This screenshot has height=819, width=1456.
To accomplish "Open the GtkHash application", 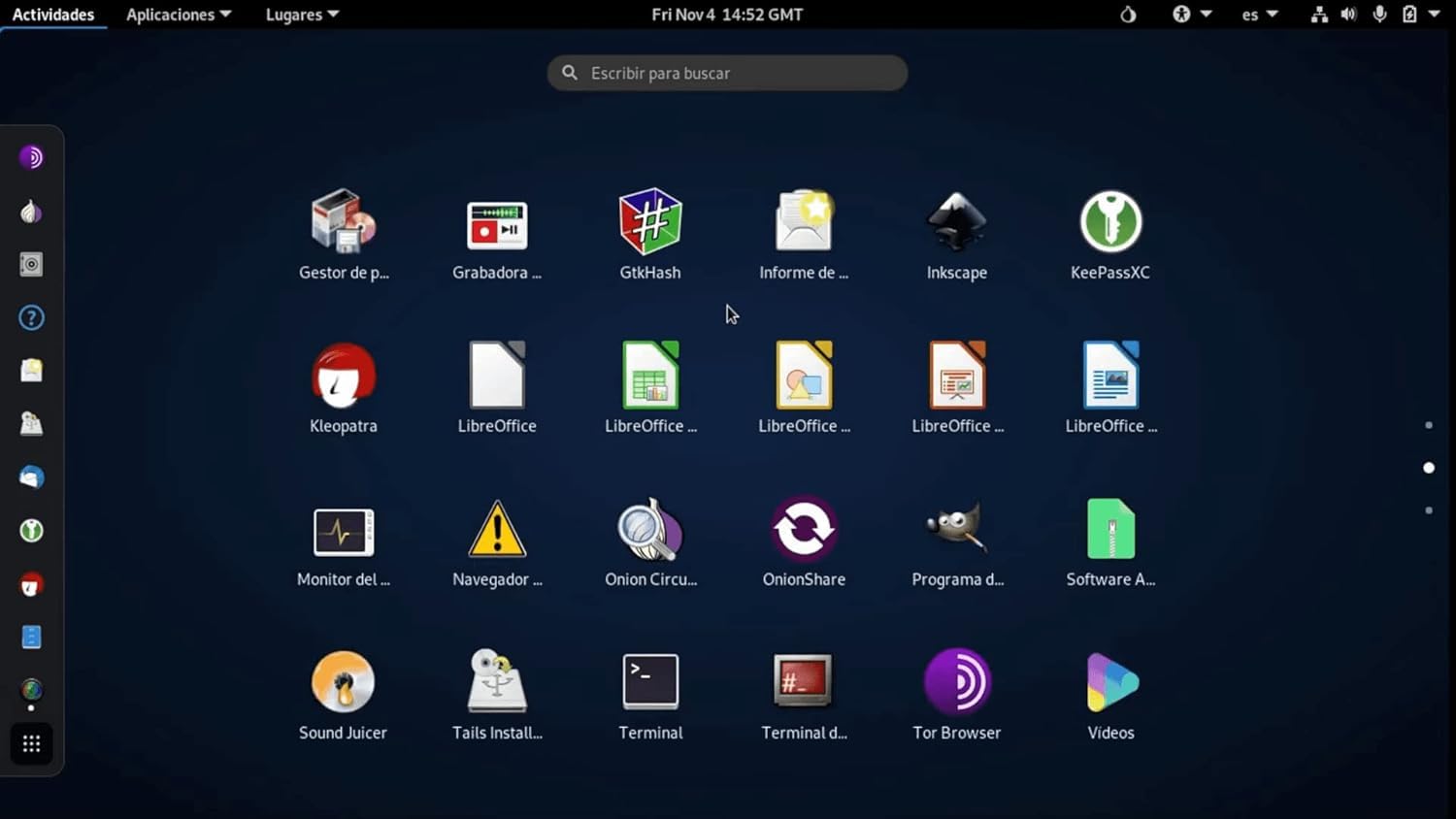I will [650, 221].
